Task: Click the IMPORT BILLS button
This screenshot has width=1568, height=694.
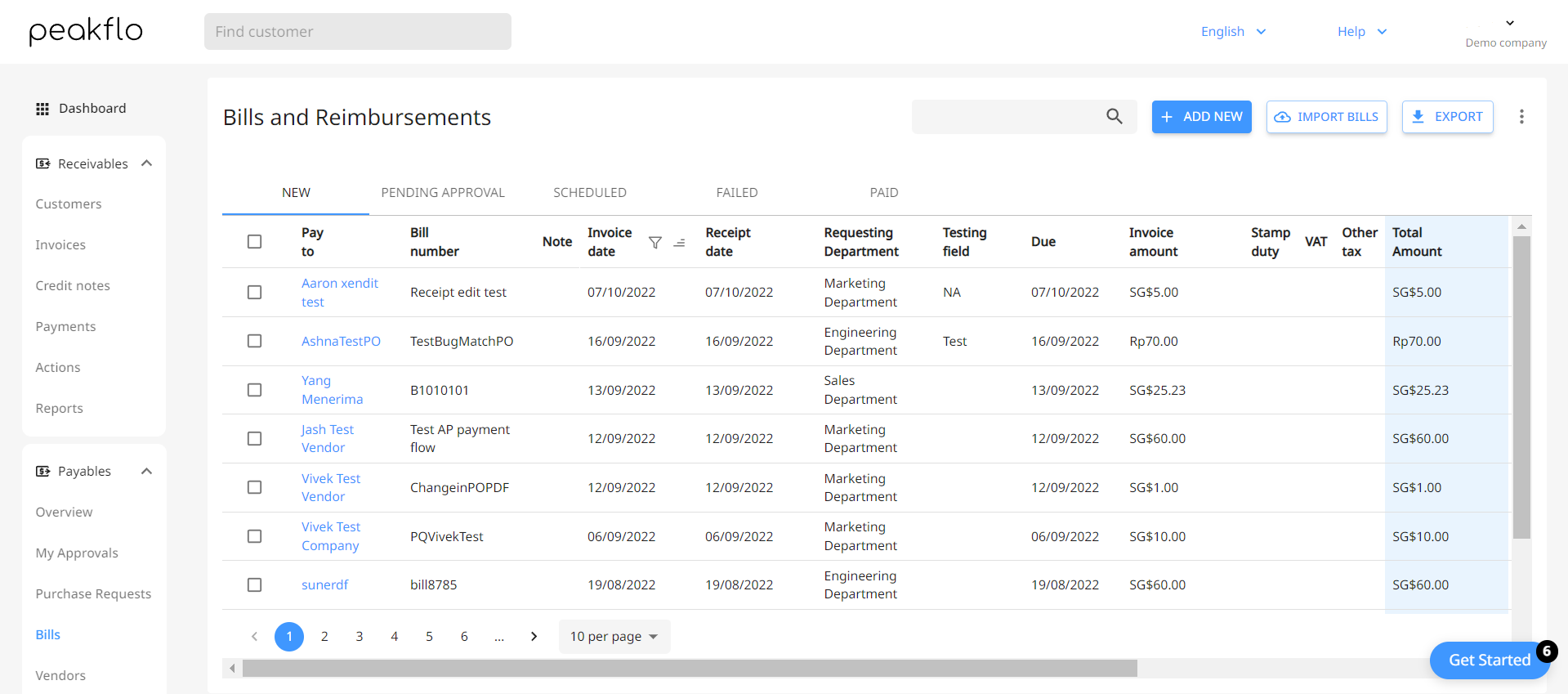Action: pos(1327,117)
